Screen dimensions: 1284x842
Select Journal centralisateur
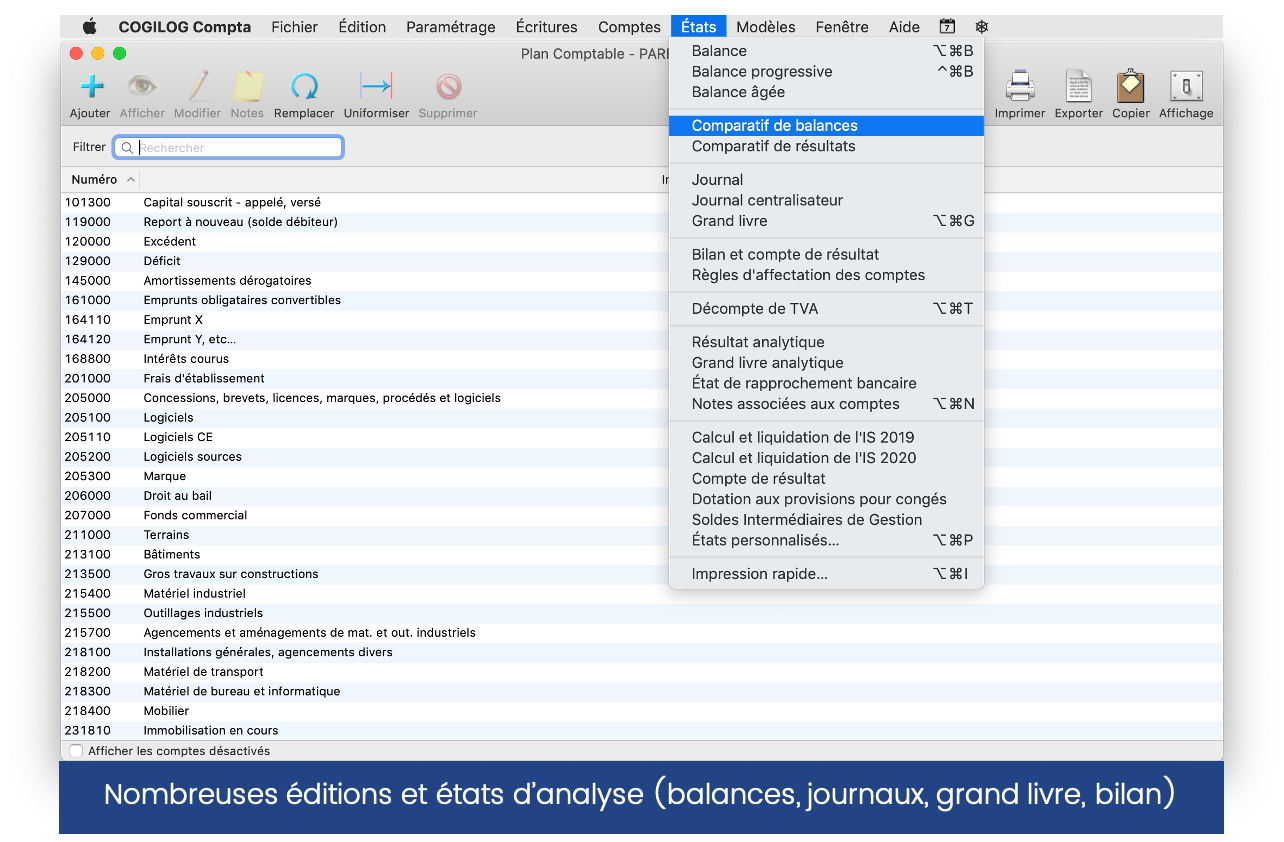tap(826, 200)
